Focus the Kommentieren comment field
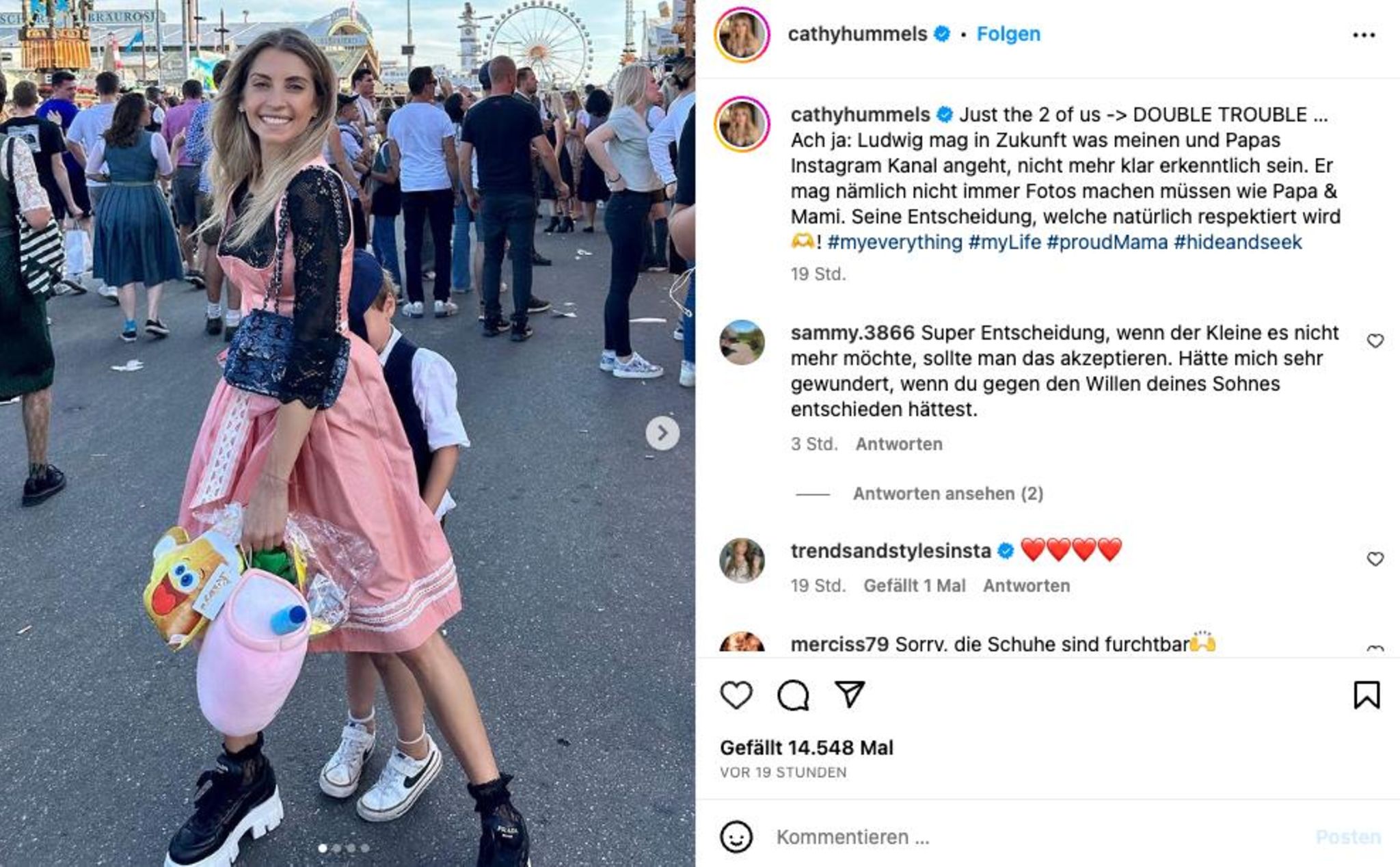 [1039, 837]
